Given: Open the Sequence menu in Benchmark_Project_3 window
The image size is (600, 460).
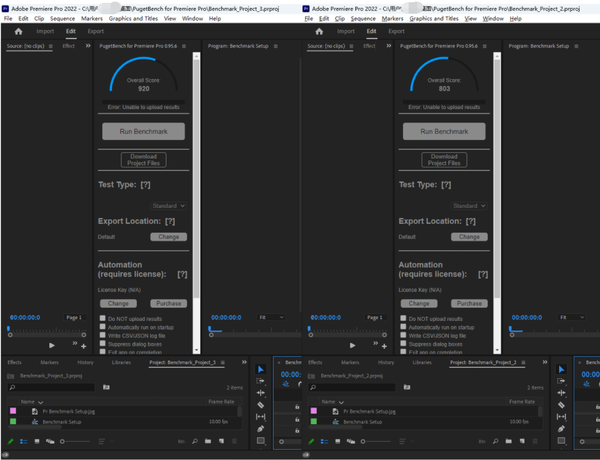Looking at the screenshot, I should pos(62,18).
